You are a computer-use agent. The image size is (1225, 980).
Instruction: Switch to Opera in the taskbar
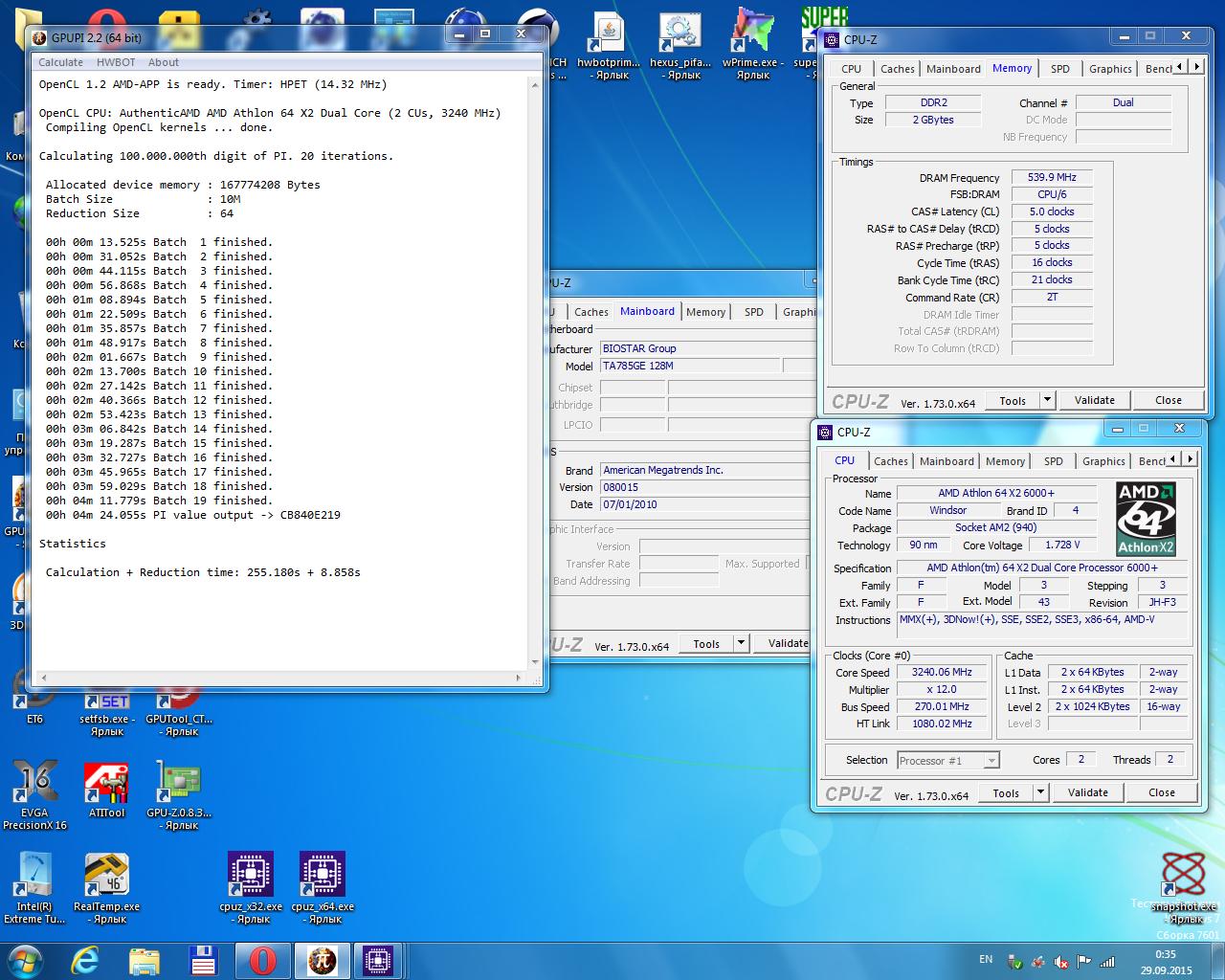click(262, 960)
